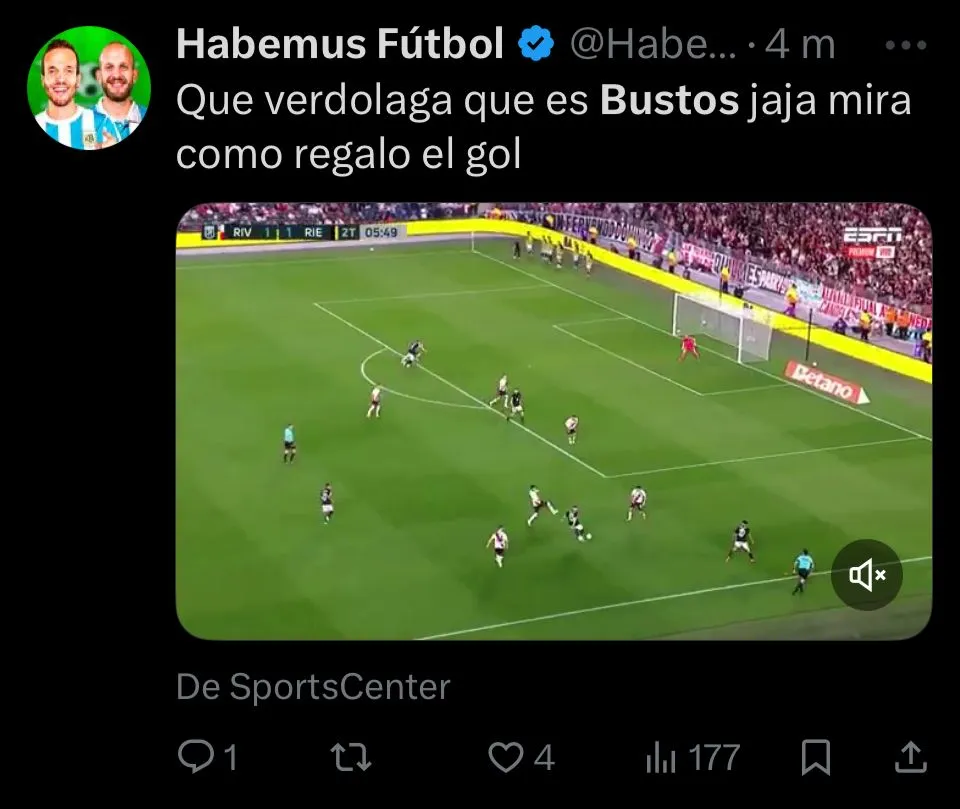Screen dimensions: 960x809
Task: Click the reply count 1
Action: (230, 758)
